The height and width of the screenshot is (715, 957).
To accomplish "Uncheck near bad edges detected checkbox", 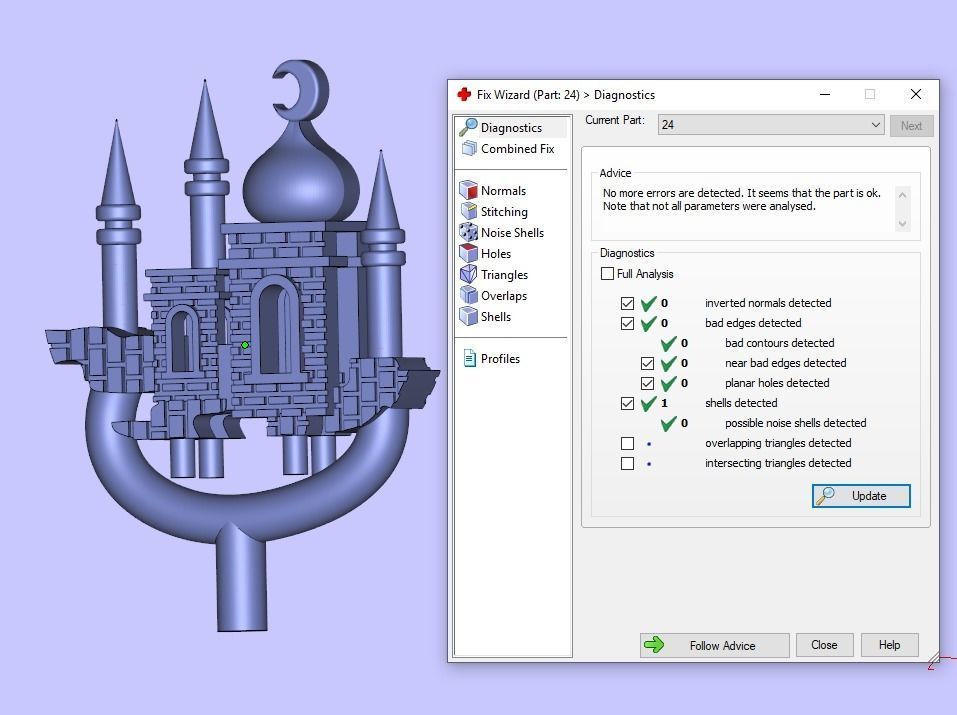I will [648, 363].
